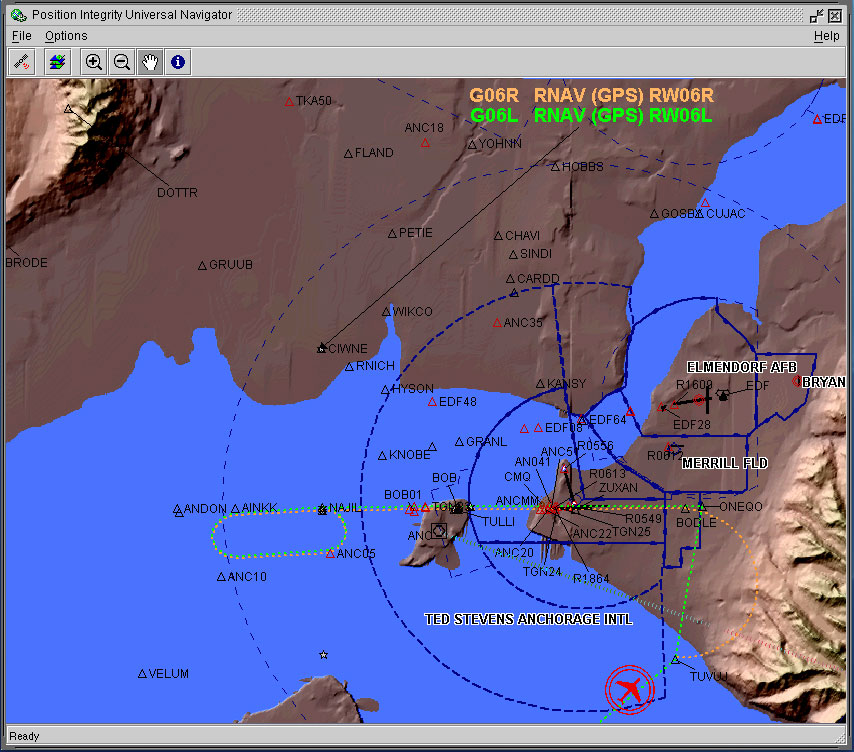The width and height of the screenshot is (854, 752).
Task: Click the red triangle marker beside ANC35
Action: (x=497, y=323)
